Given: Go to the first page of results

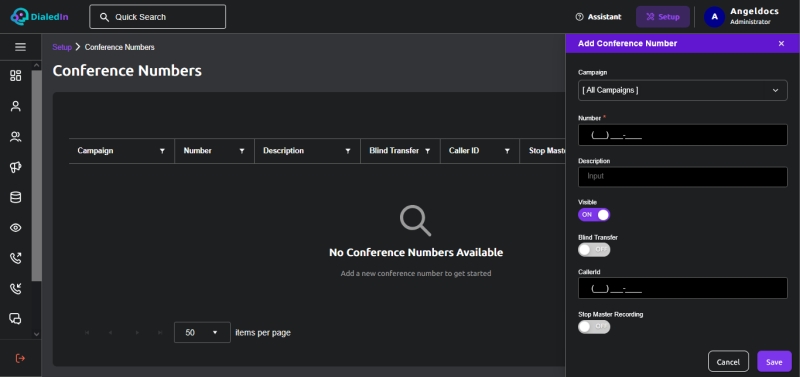Looking at the screenshot, I should pos(87,333).
